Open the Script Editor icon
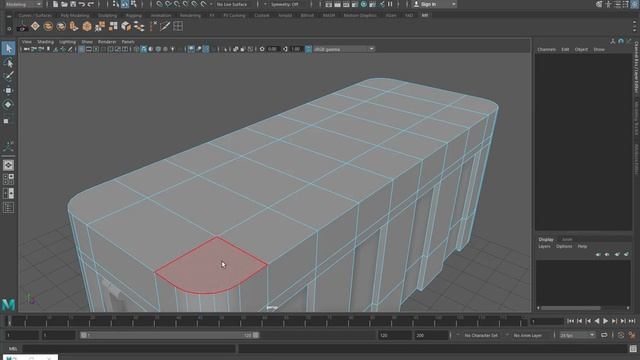This screenshot has height=360, width=640. pyautogui.click(x=633, y=349)
